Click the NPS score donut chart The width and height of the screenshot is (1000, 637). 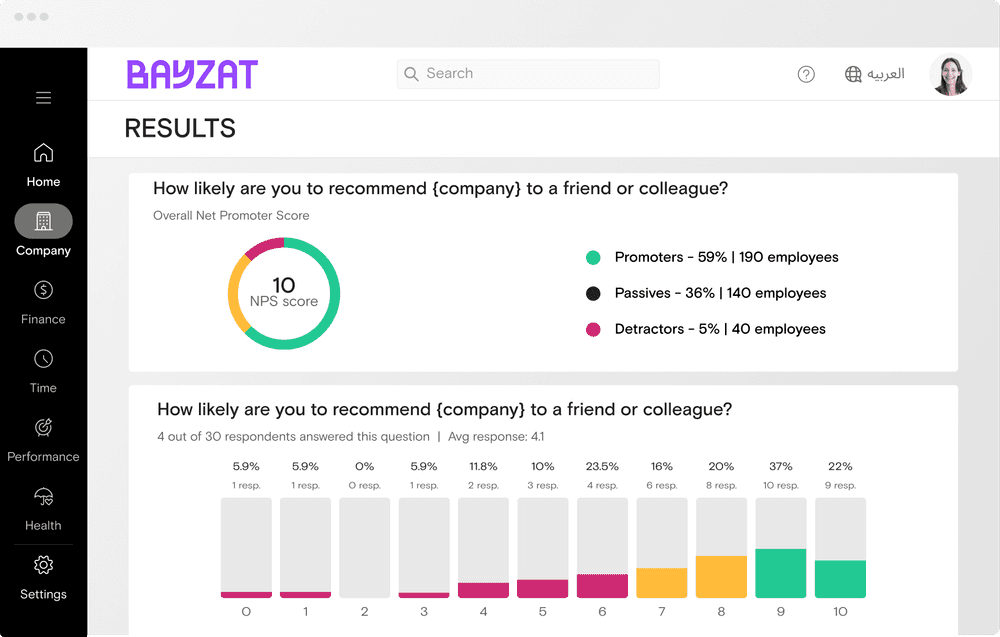tap(284, 293)
